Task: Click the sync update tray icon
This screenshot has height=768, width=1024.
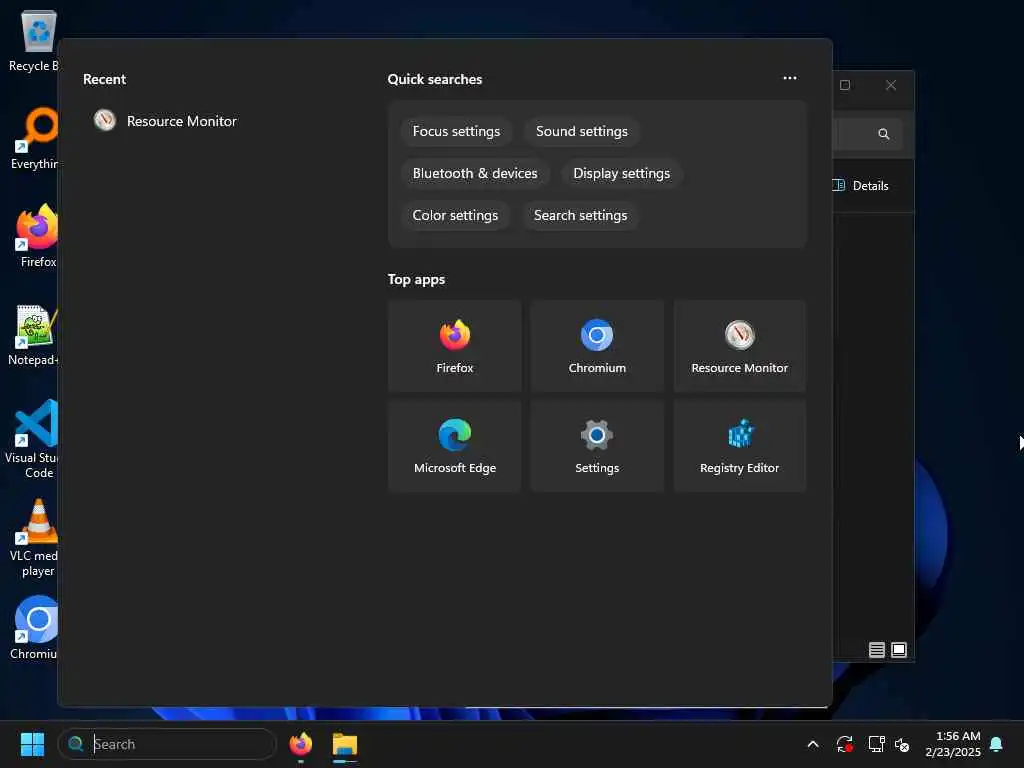Action: tap(844, 744)
